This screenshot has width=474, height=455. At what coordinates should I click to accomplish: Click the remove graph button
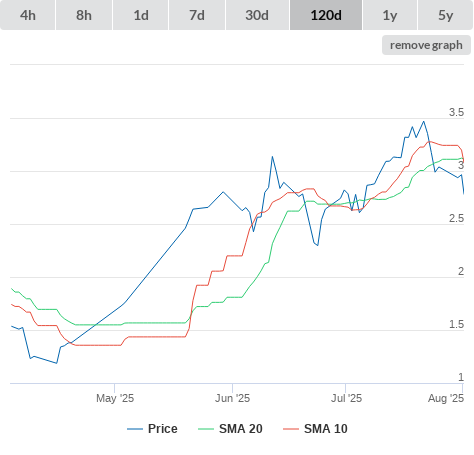[426, 45]
